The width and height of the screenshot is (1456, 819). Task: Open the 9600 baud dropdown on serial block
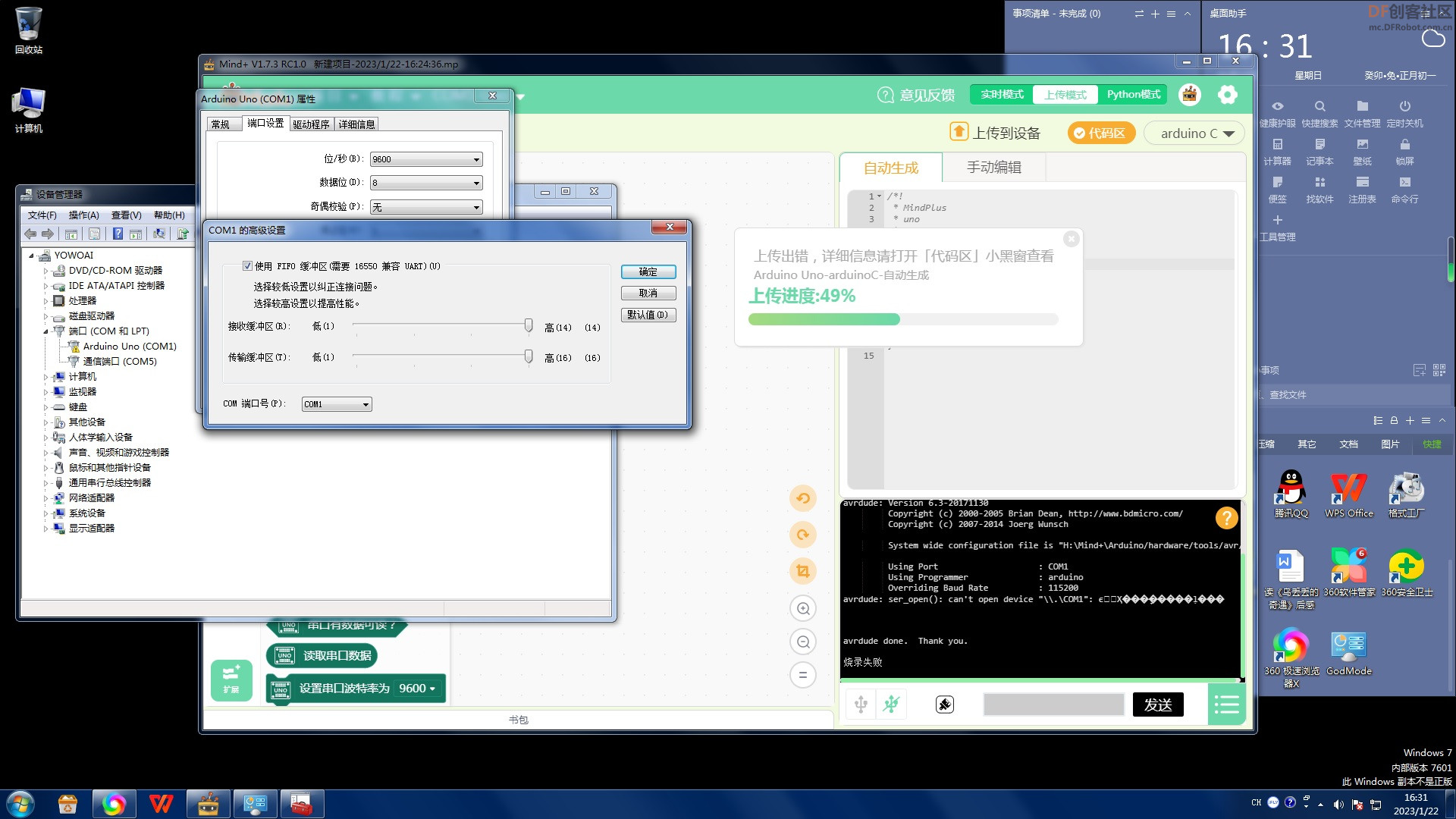click(x=418, y=689)
